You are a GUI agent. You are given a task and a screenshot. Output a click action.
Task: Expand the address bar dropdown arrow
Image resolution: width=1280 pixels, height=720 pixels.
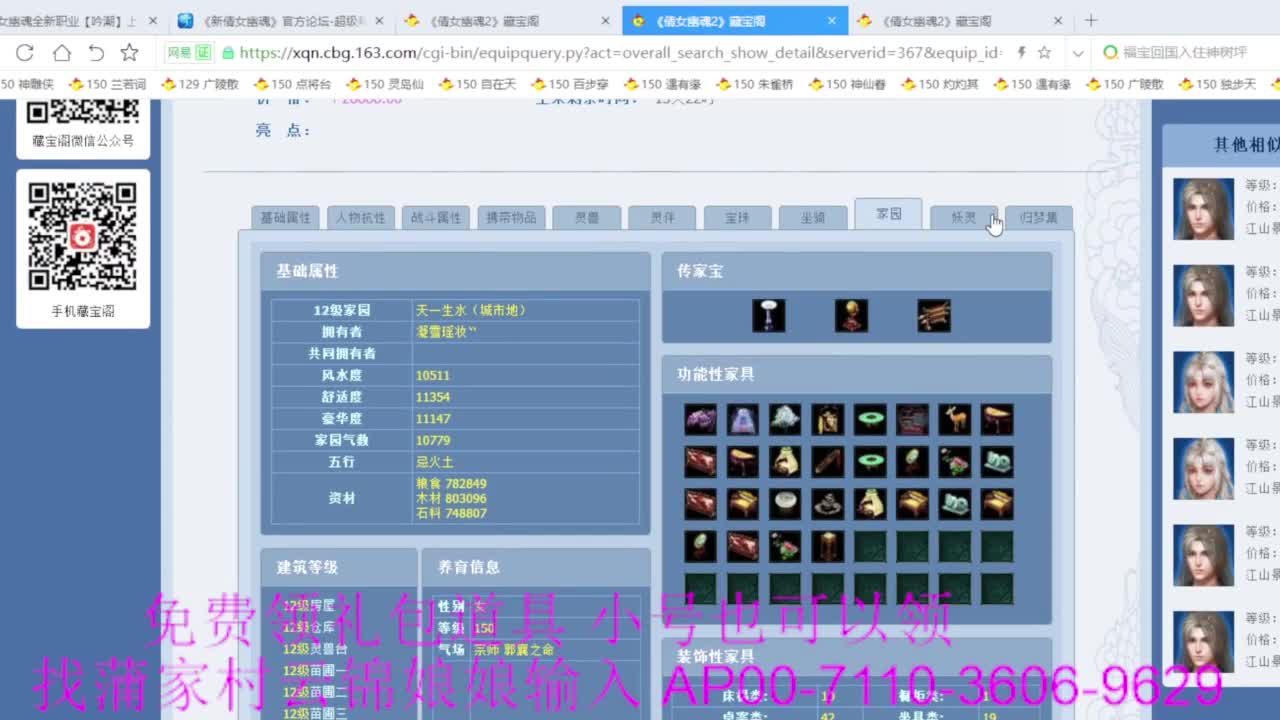(1078, 53)
